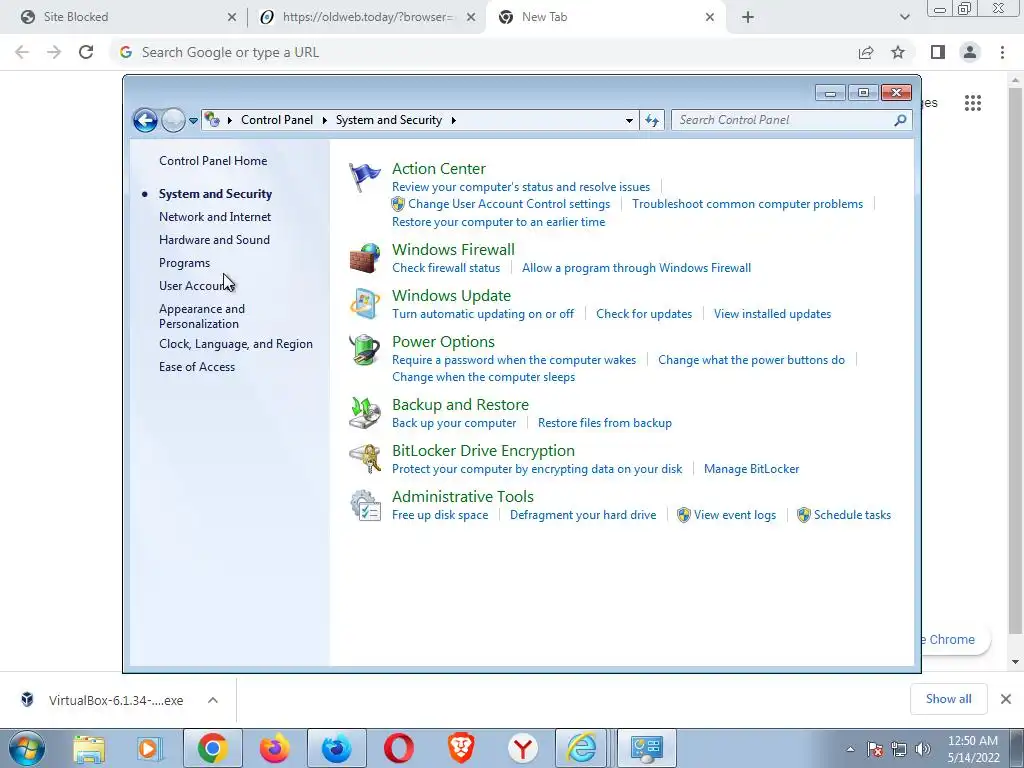Open Chrome three-dot menu

(x=1002, y=52)
